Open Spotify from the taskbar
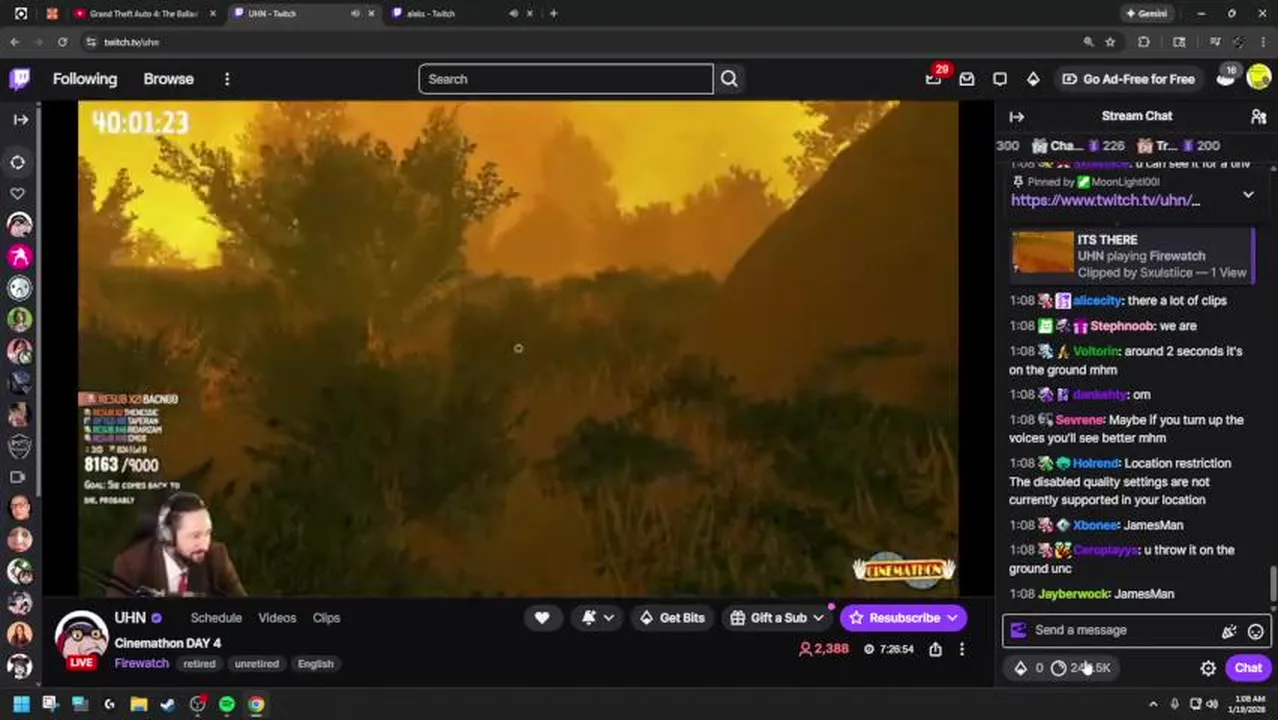This screenshot has height=720, width=1278. 227,704
